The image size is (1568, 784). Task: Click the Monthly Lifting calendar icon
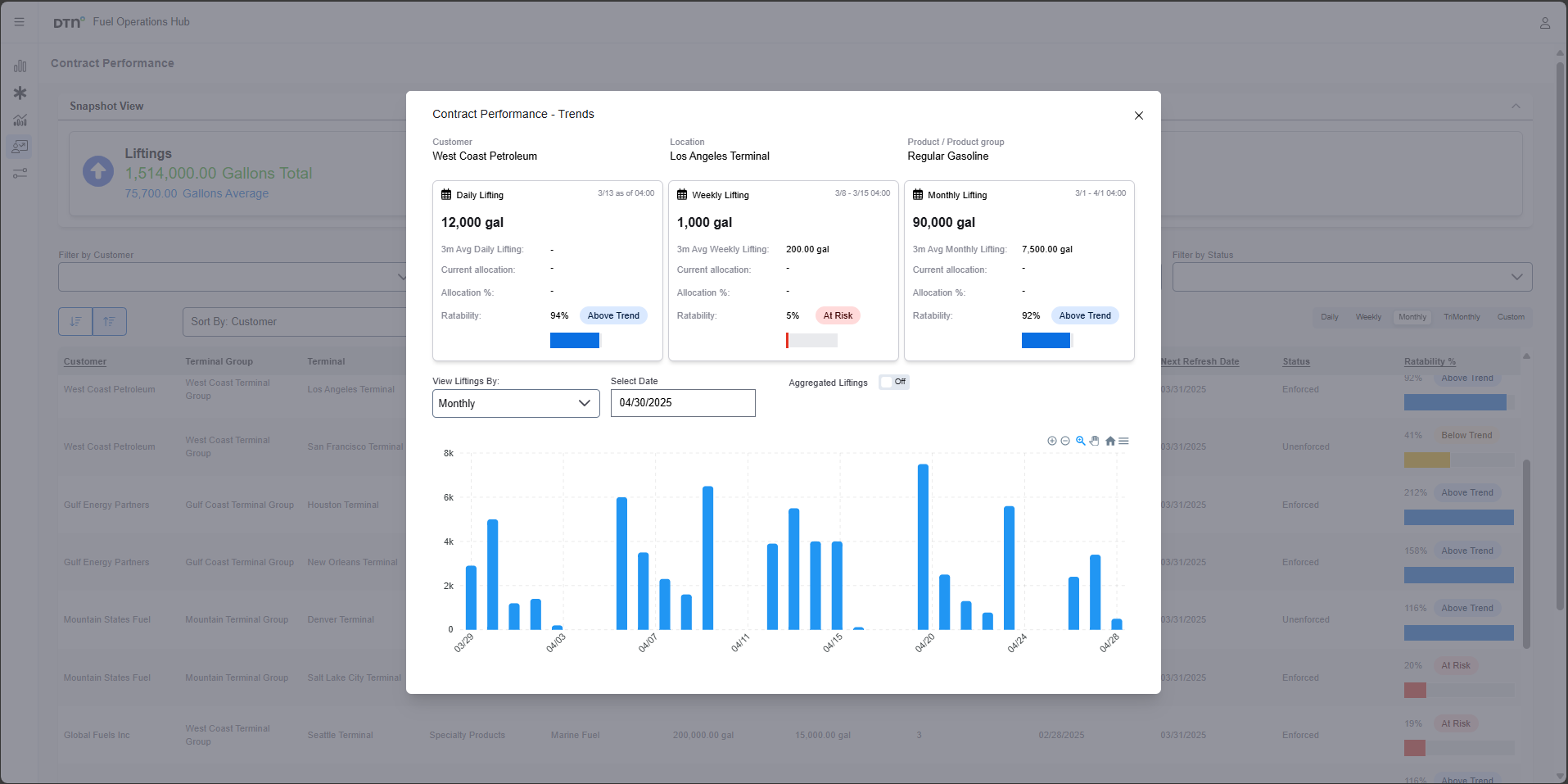pos(918,195)
